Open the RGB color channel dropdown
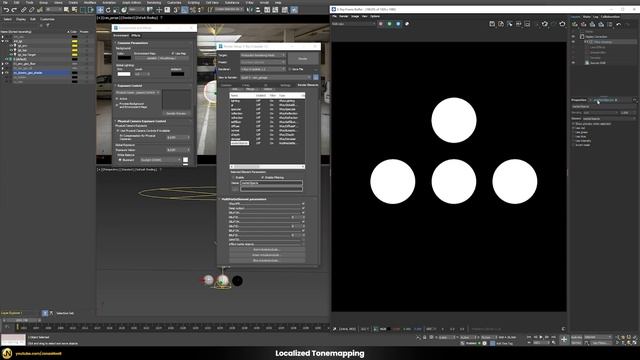This screenshot has height=360, width=640. (x=354, y=24)
